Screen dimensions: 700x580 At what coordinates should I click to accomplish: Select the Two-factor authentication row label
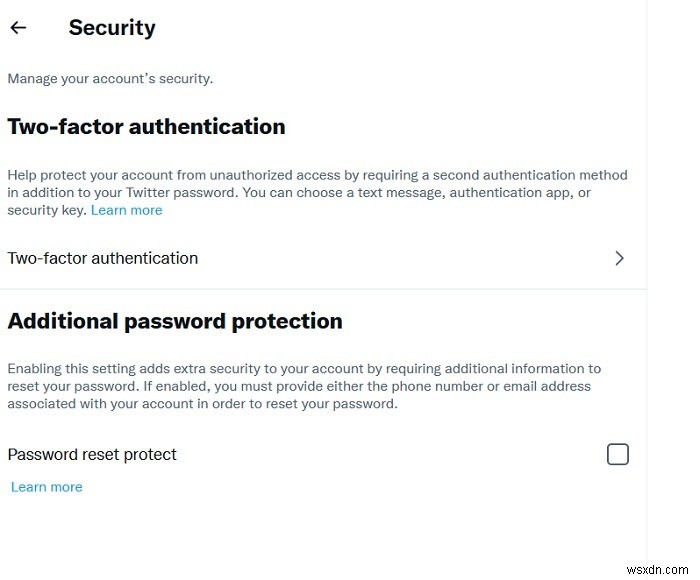tap(102, 258)
